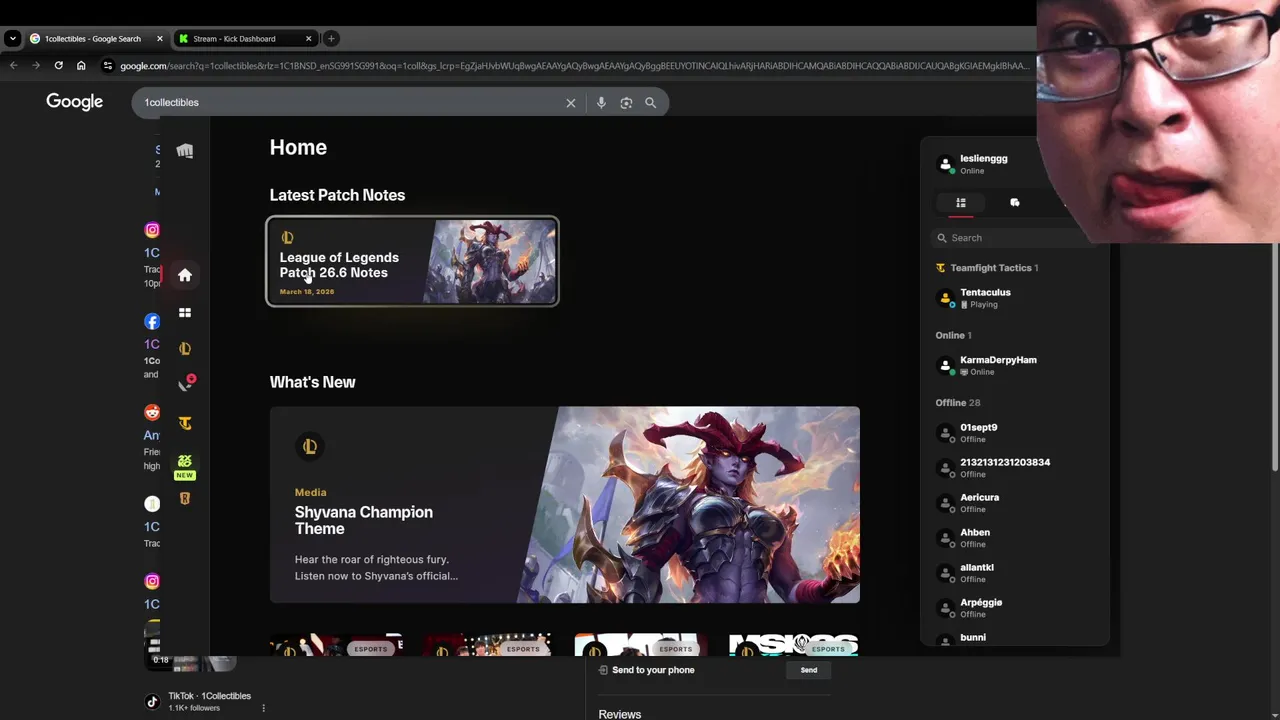This screenshot has width=1280, height=720.
Task: Select friend allantkl
Action: click(x=1015, y=573)
